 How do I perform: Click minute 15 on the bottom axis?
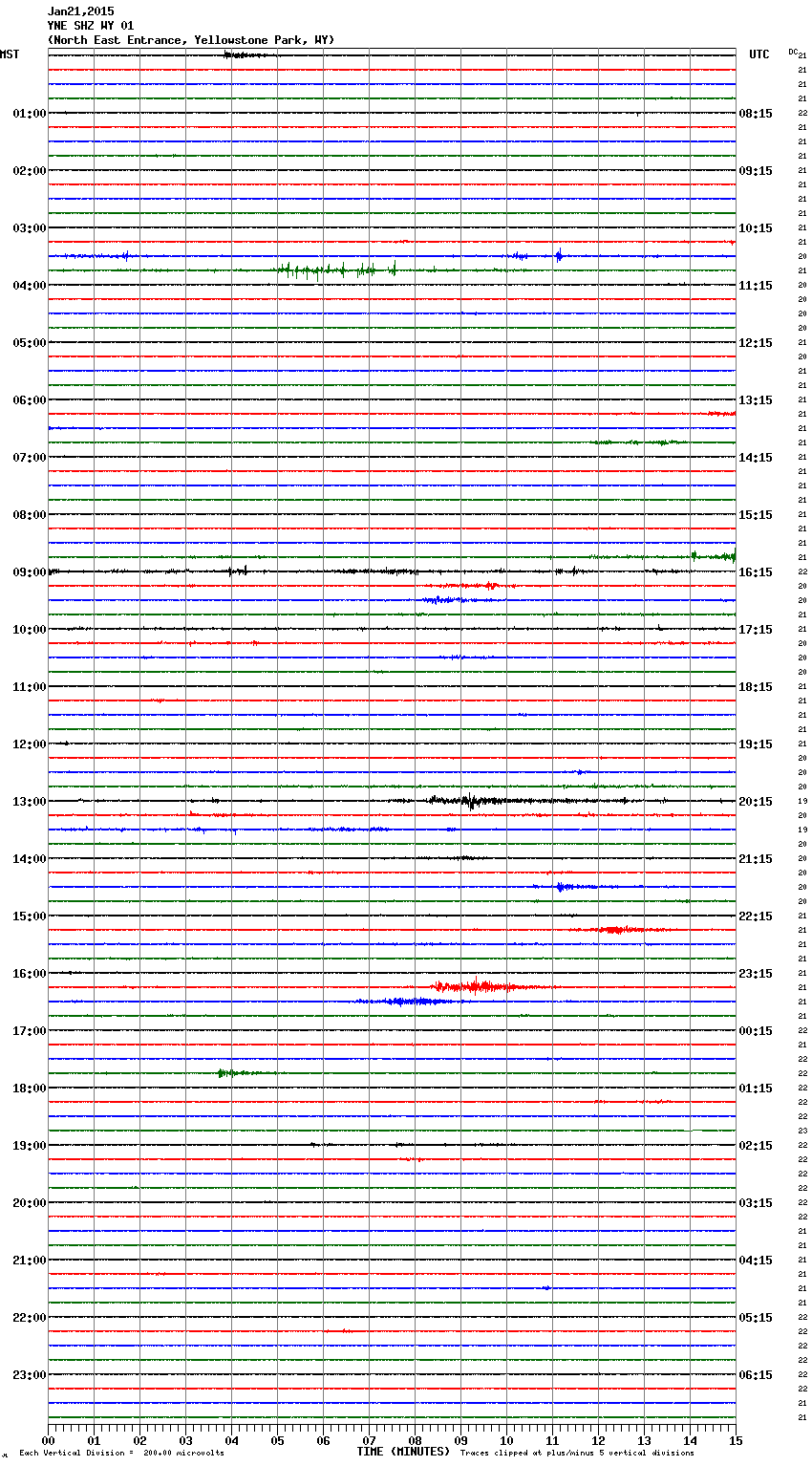pos(736,1440)
